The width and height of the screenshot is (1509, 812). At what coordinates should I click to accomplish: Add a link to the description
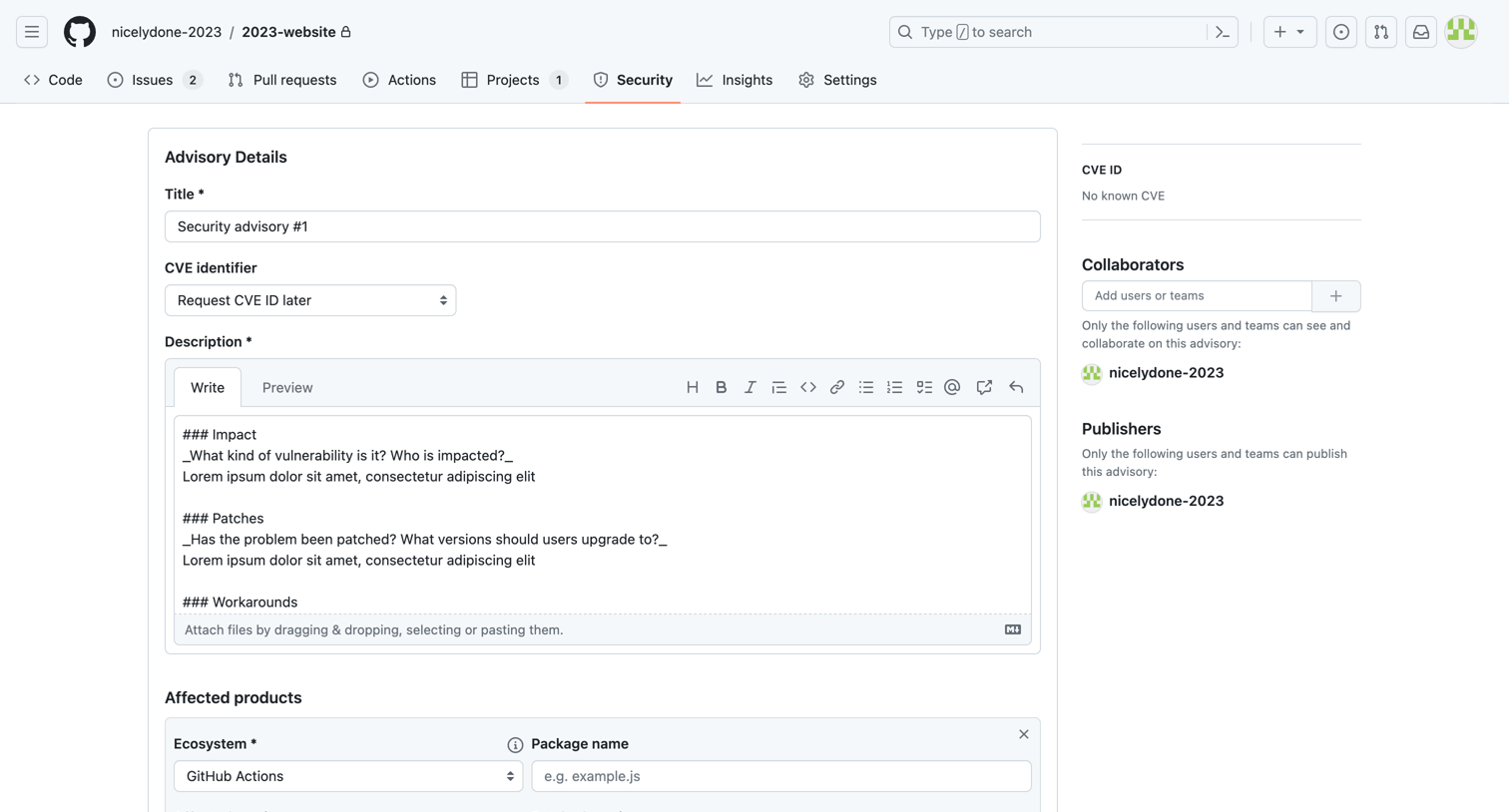pos(837,387)
